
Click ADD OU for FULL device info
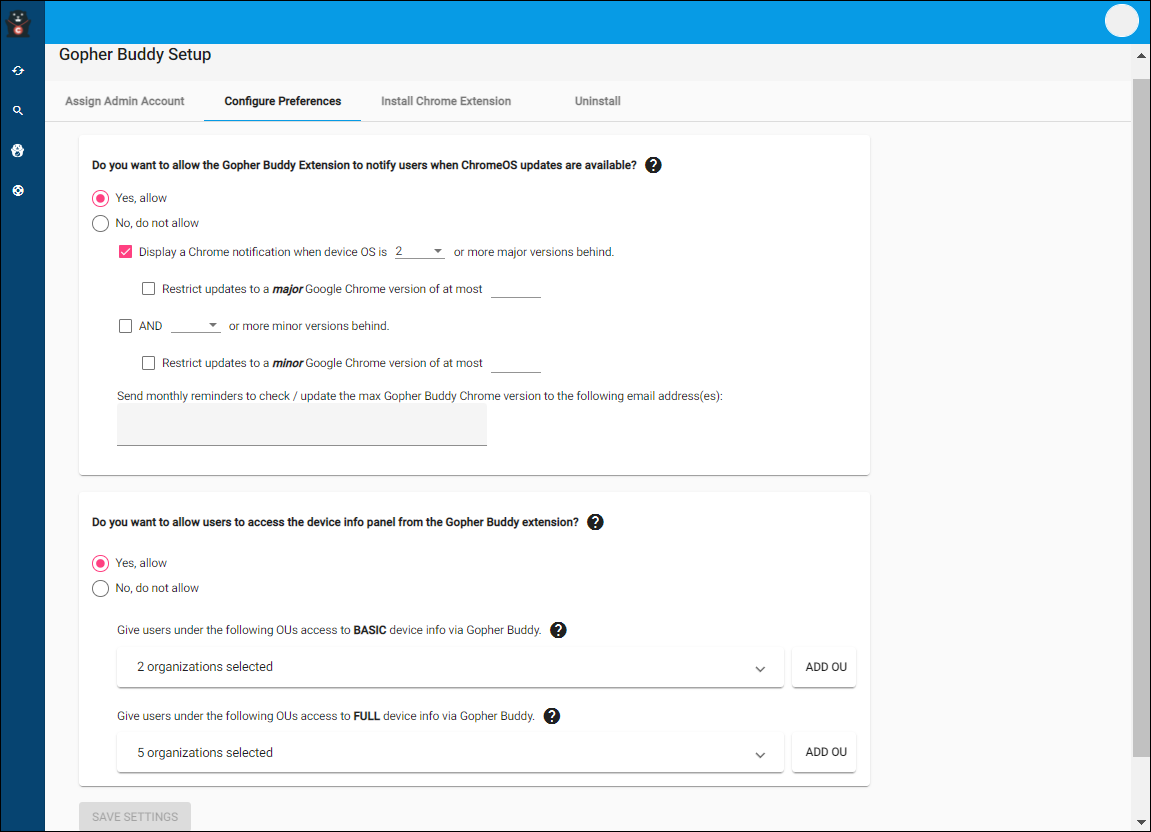click(x=825, y=752)
